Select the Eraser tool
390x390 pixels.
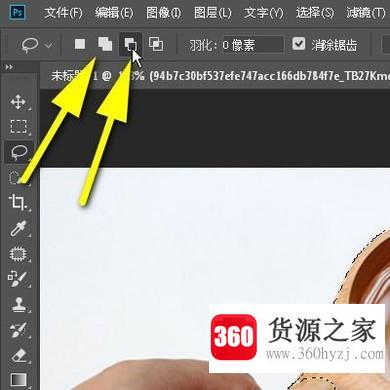(x=18, y=355)
